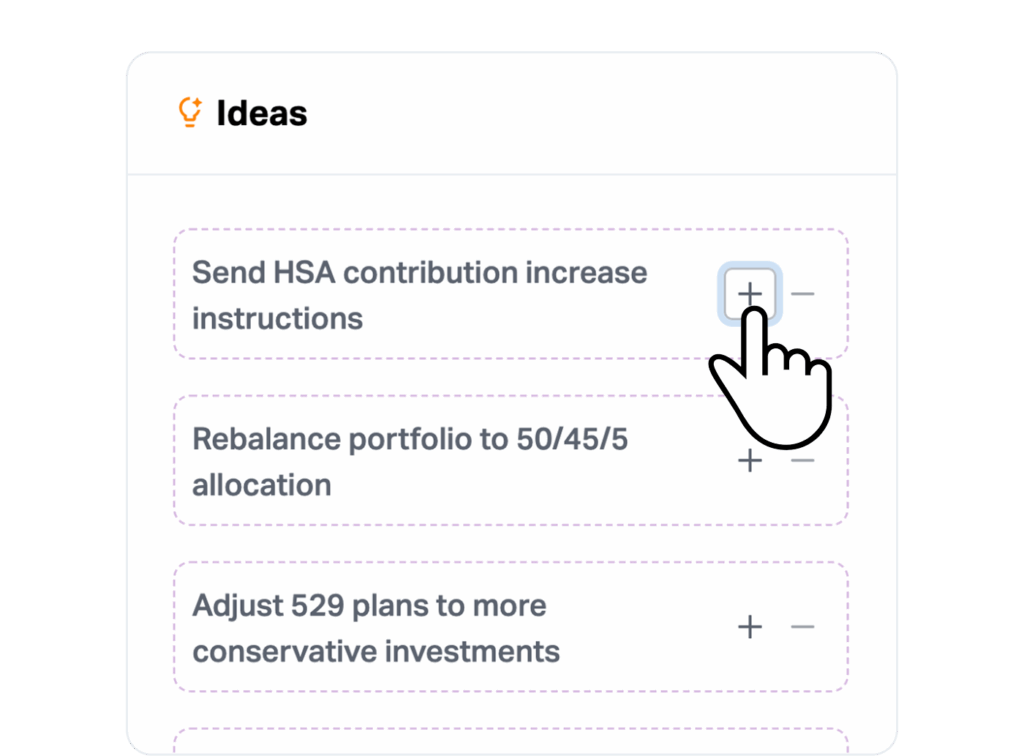Click the word "allocation" in second idea
Image resolution: width=1024 pixels, height=756 pixels.
click(261, 485)
